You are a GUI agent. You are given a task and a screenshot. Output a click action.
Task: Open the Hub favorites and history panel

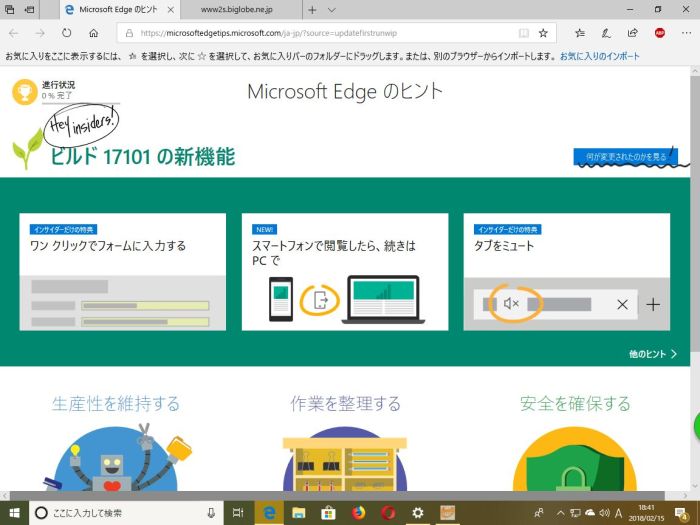[580, 33]
